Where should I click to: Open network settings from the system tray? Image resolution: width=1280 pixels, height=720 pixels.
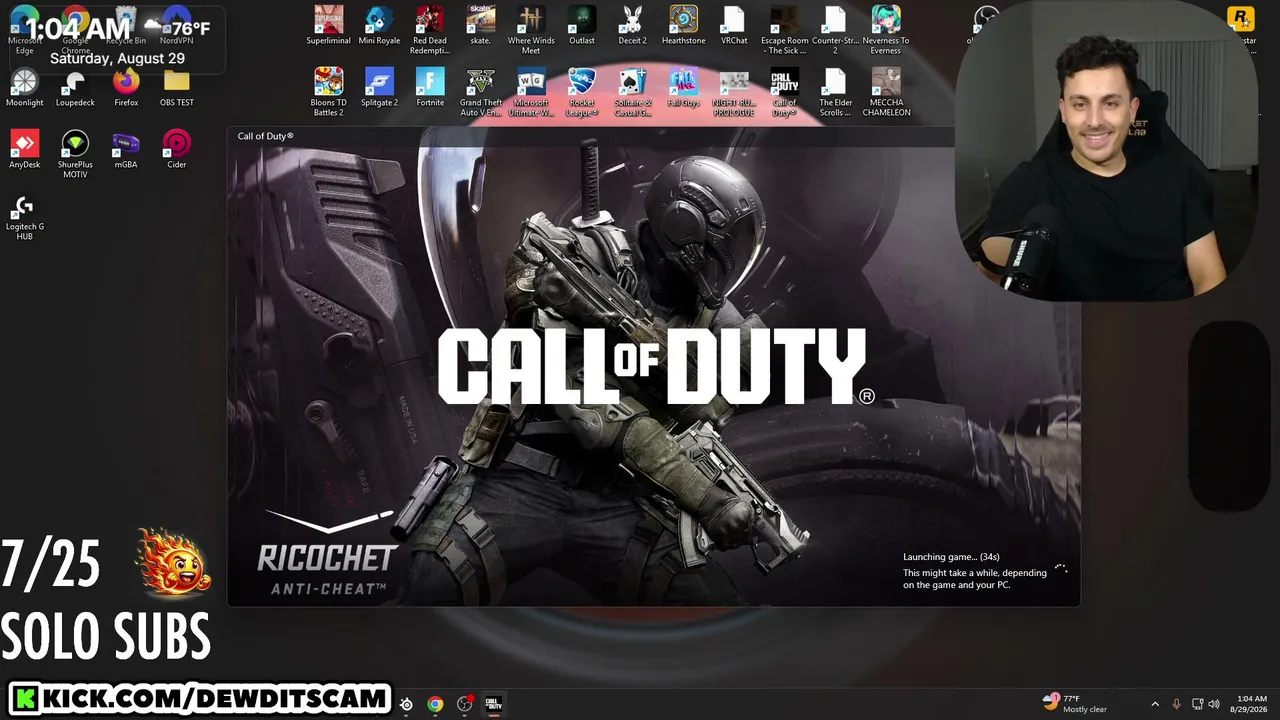pyautogui.click(x=1197, y=704)
